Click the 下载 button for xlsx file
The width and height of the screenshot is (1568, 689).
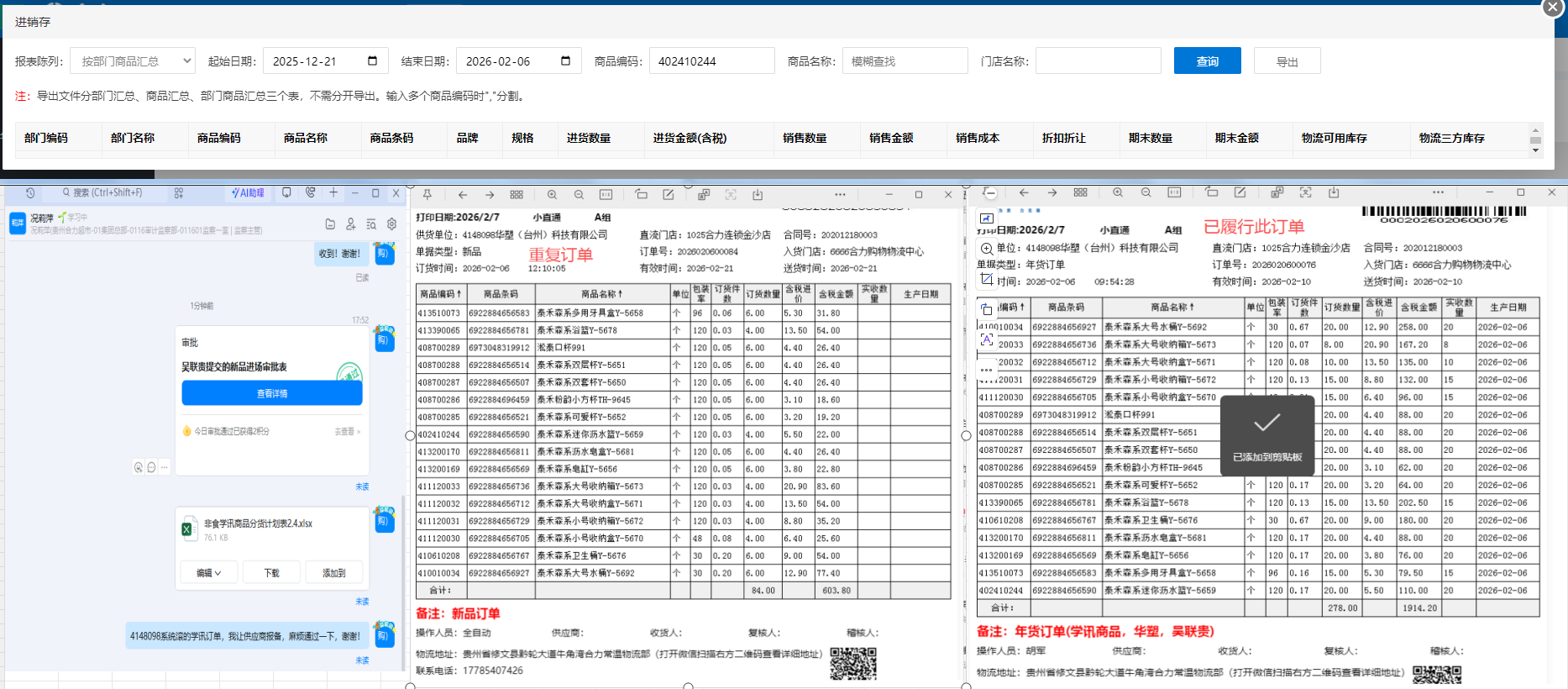pyautogui.click(x=271, y=573)
